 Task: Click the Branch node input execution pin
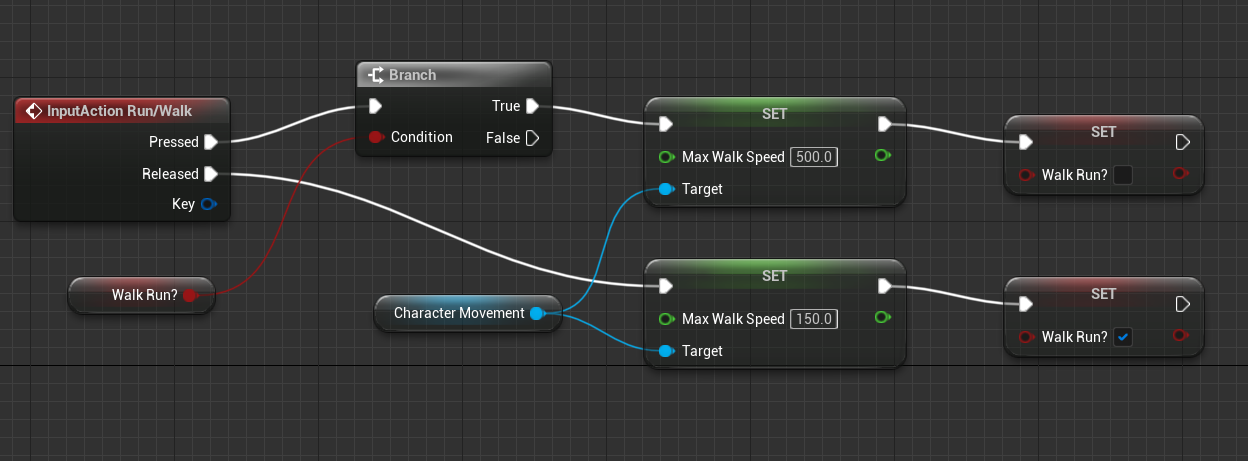pos(375,106)
